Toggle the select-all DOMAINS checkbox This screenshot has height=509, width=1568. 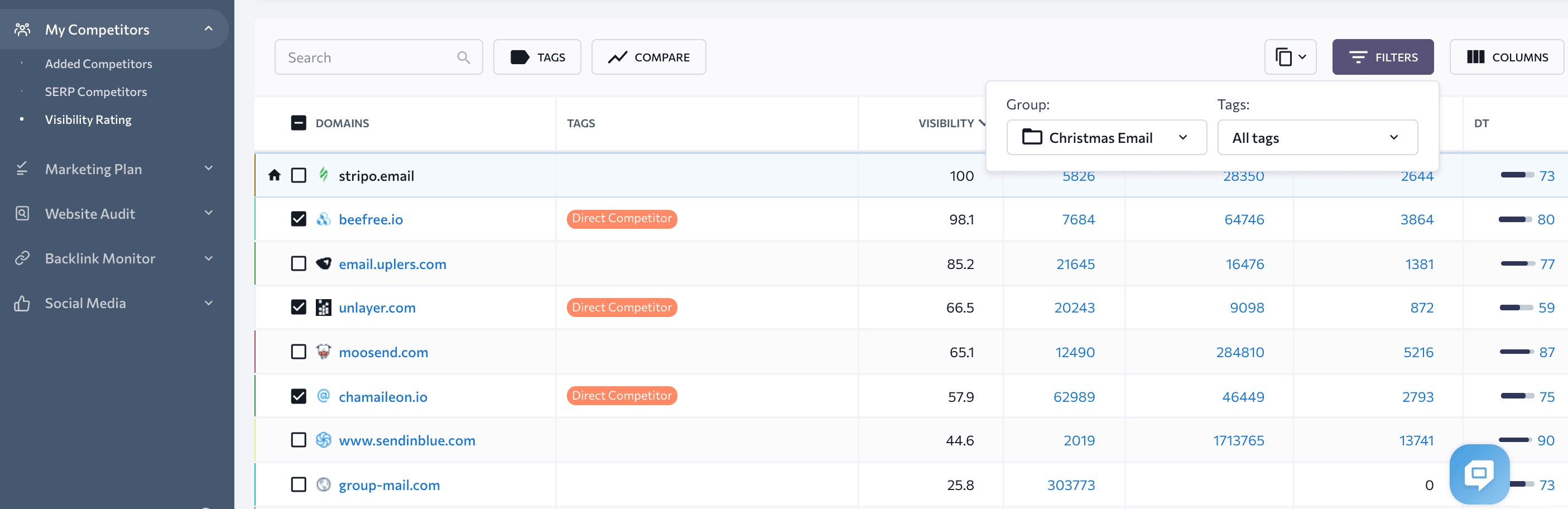(299, 123)
